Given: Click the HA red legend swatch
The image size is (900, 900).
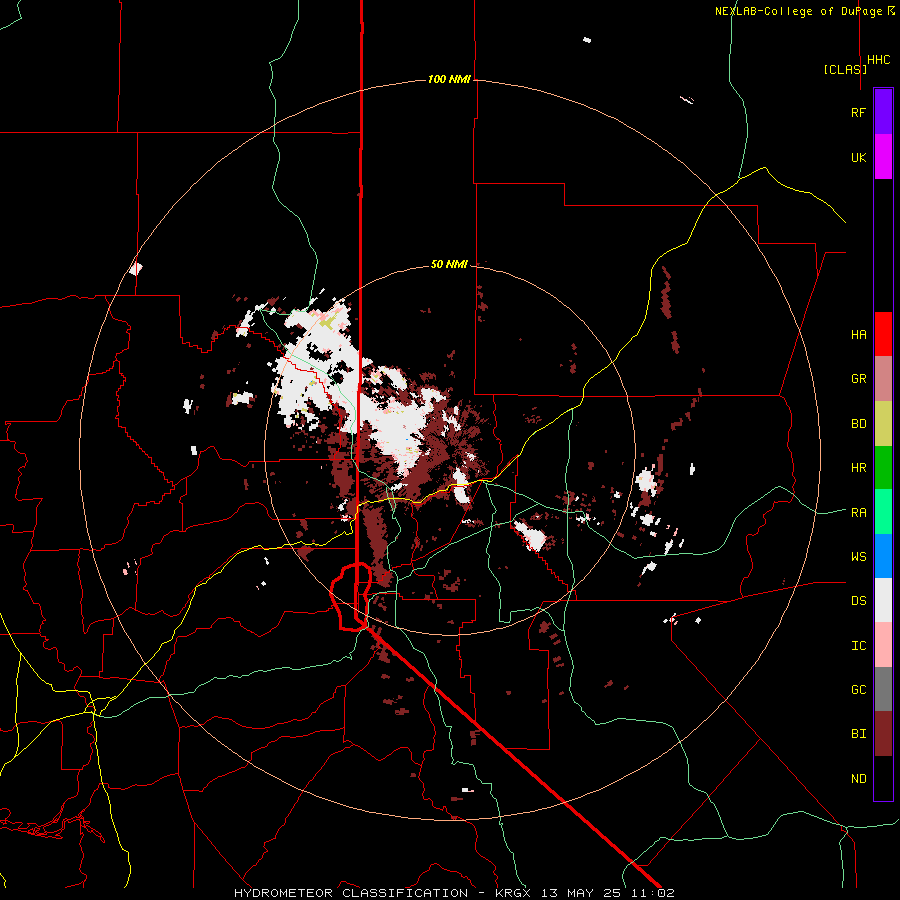Looking at the screenshot, I should (883, 334).
